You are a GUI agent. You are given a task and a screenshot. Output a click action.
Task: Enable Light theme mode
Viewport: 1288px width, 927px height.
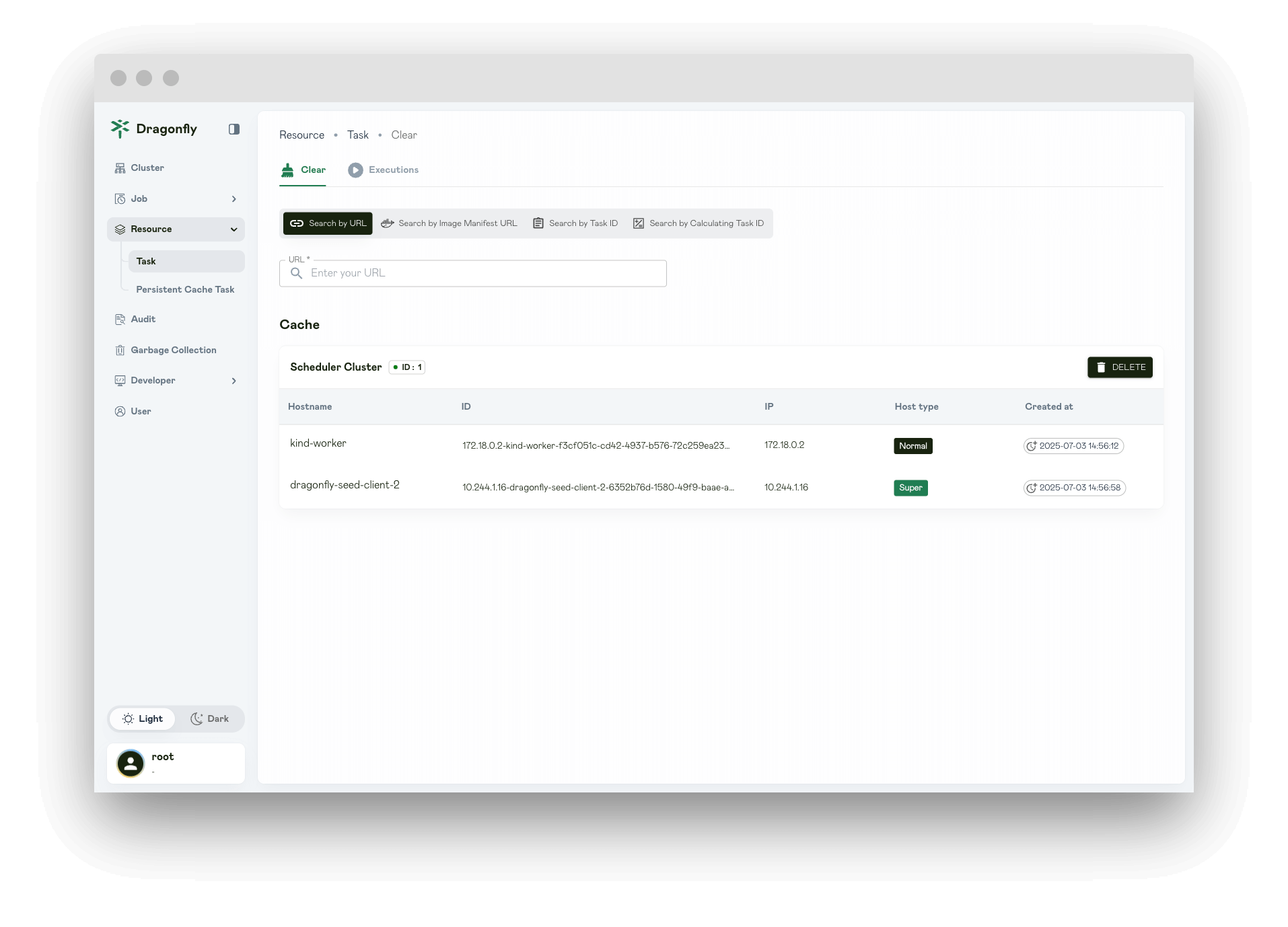point(142,718)
